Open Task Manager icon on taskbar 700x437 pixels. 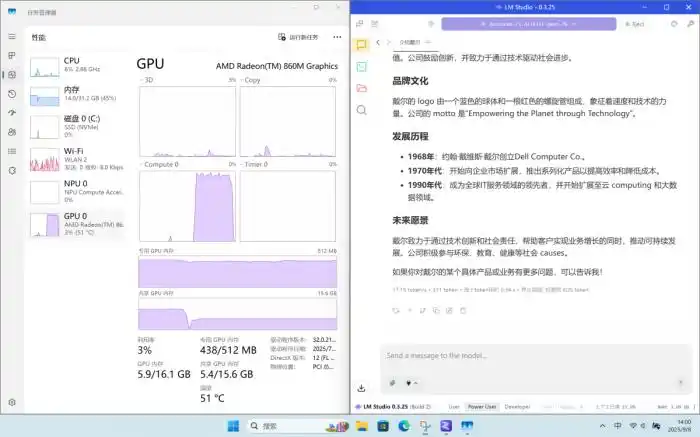coord(467,426)
